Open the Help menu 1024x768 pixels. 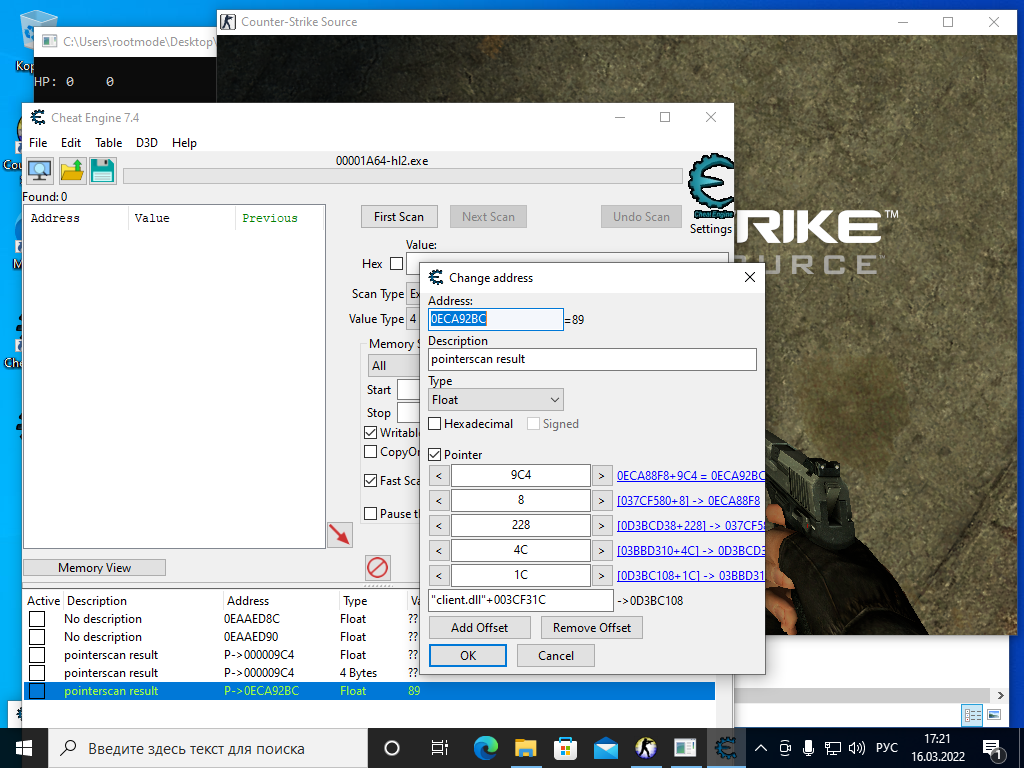tap(184, 143)
